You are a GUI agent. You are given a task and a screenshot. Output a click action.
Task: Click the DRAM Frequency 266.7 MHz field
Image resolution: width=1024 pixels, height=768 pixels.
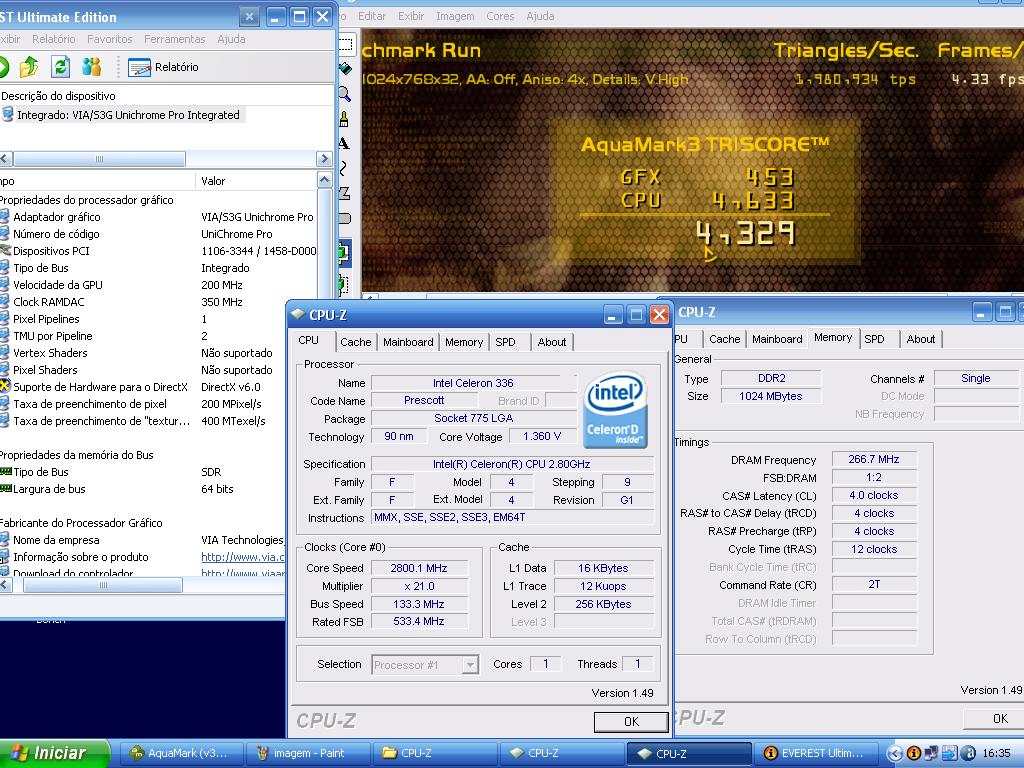(x=874, y=459)
